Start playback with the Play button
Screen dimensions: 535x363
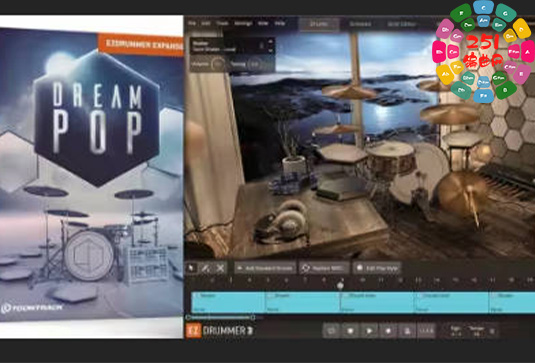[x=369, y=331]
